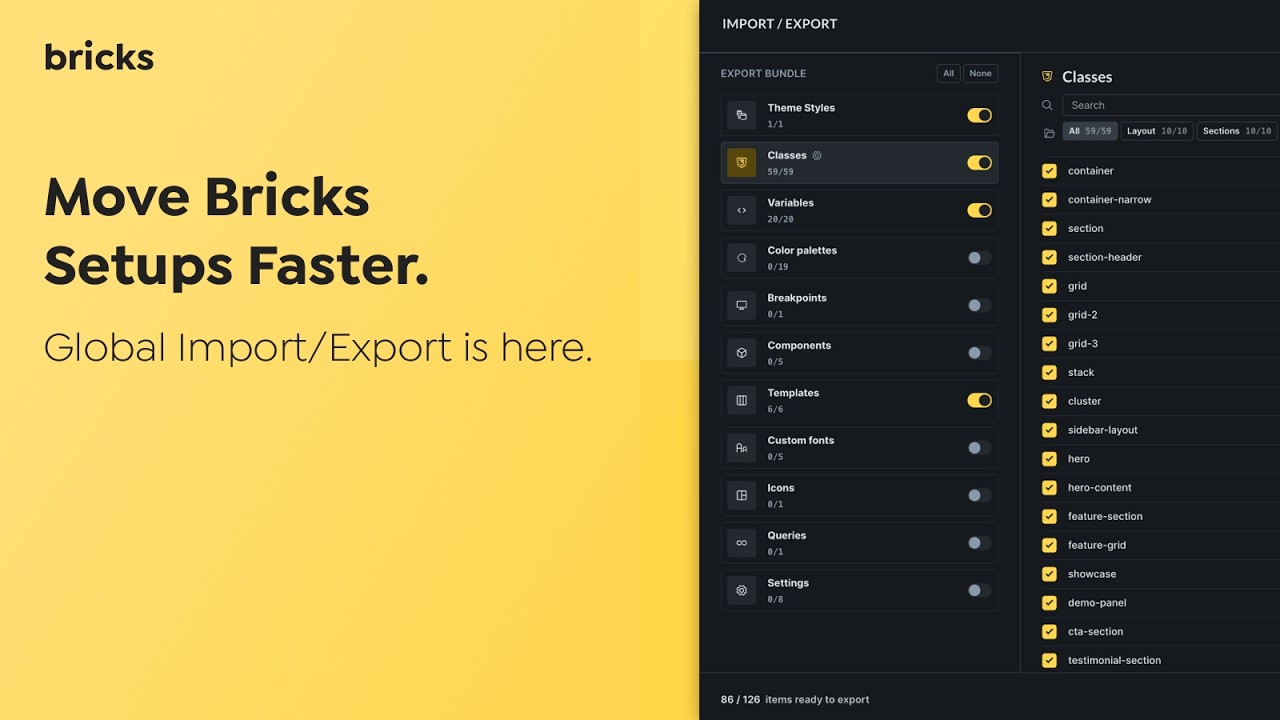The height and width of the screenshot is (720, 1280).
Task: Uncheck the section-header checkbox
Action: tap(1049, 257)
